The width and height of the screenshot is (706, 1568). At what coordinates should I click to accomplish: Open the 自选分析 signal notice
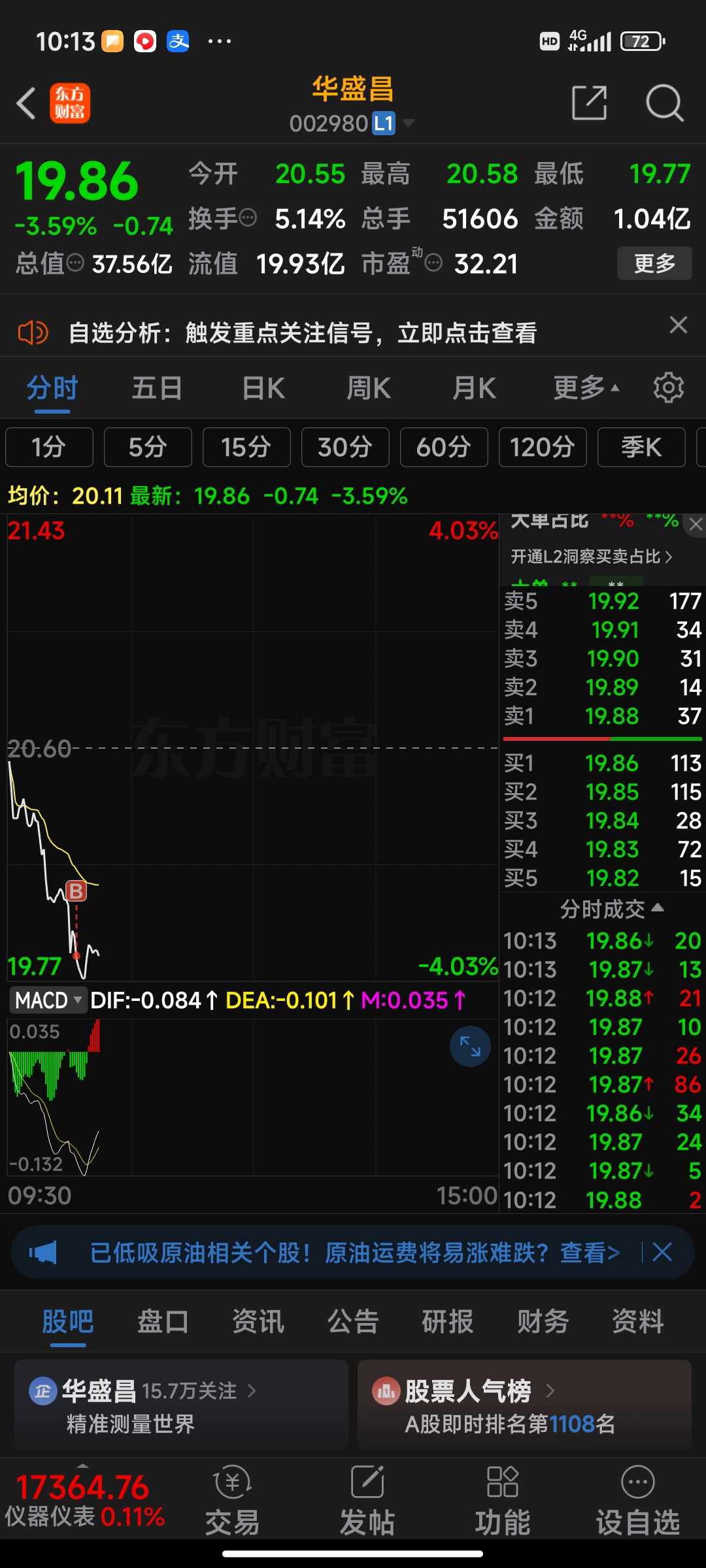click(x=303, y=333)
